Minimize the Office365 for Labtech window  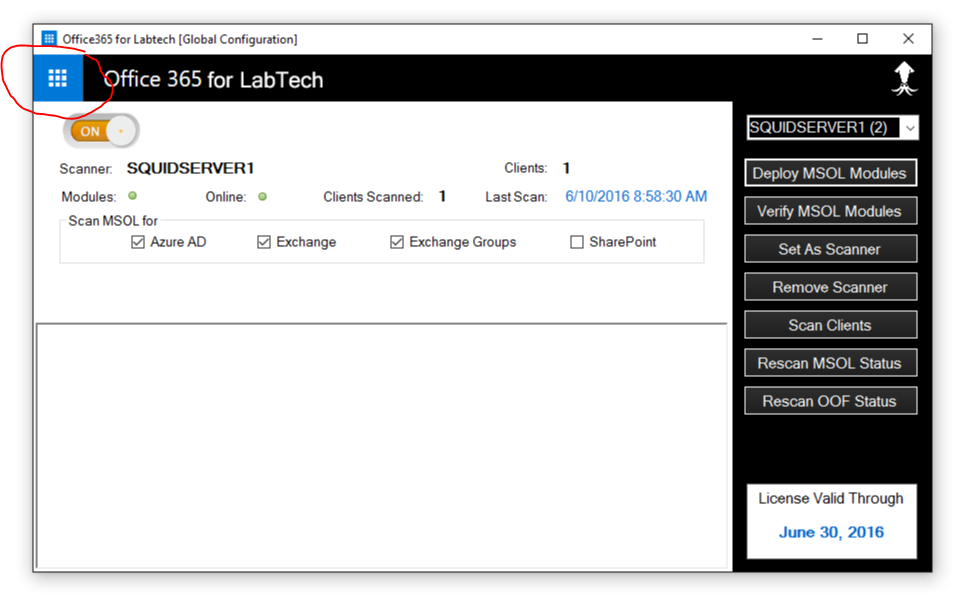817,39
